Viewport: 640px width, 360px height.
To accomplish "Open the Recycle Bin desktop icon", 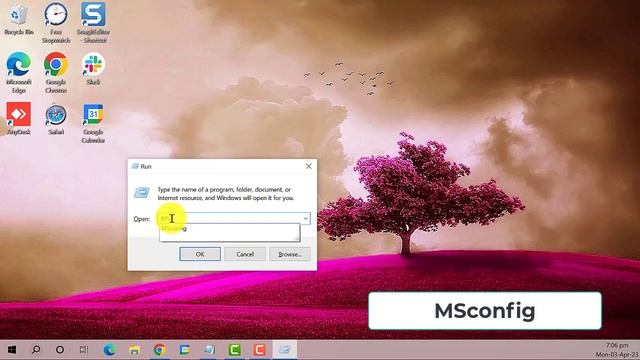I will pyautogui.click(x=18, y=20).
